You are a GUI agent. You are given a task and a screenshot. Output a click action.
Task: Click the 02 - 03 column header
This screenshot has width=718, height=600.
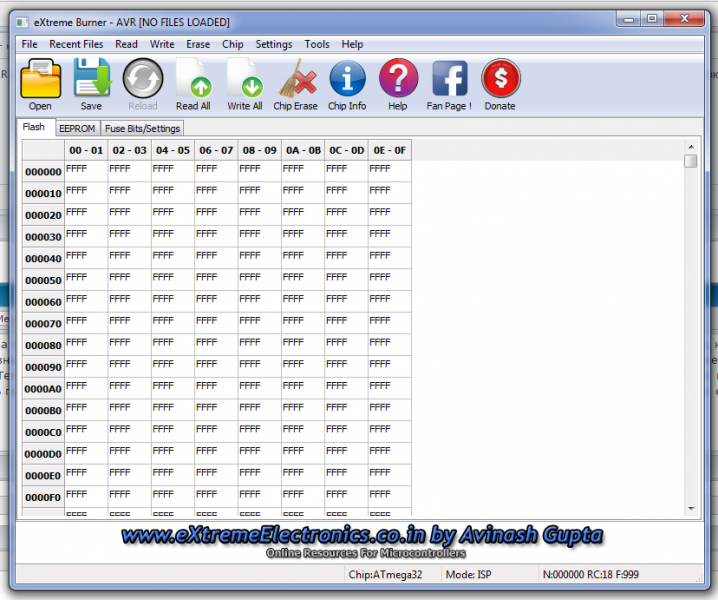coord(130,150)
